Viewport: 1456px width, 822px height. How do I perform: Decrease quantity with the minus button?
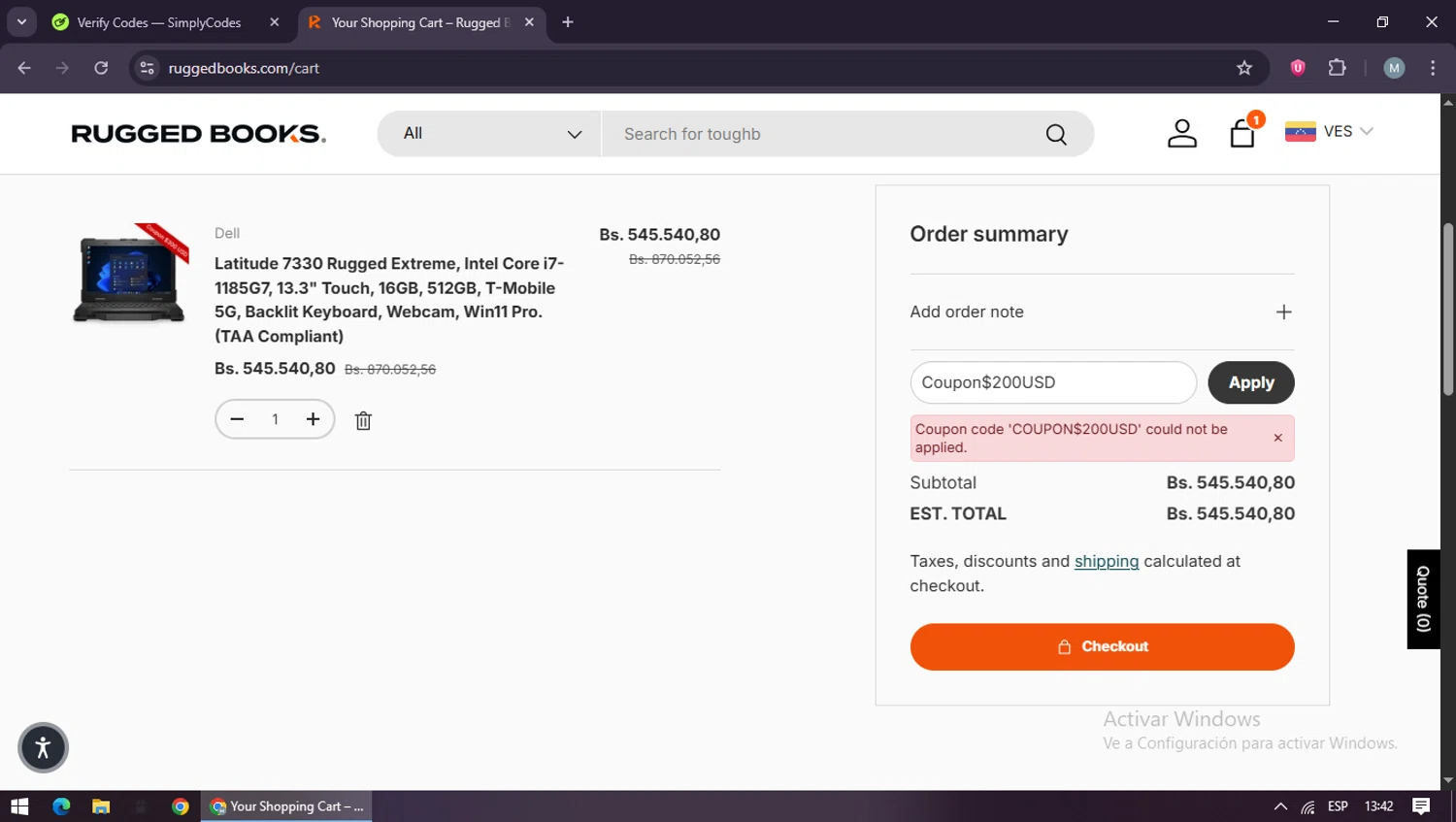(237, 419)
